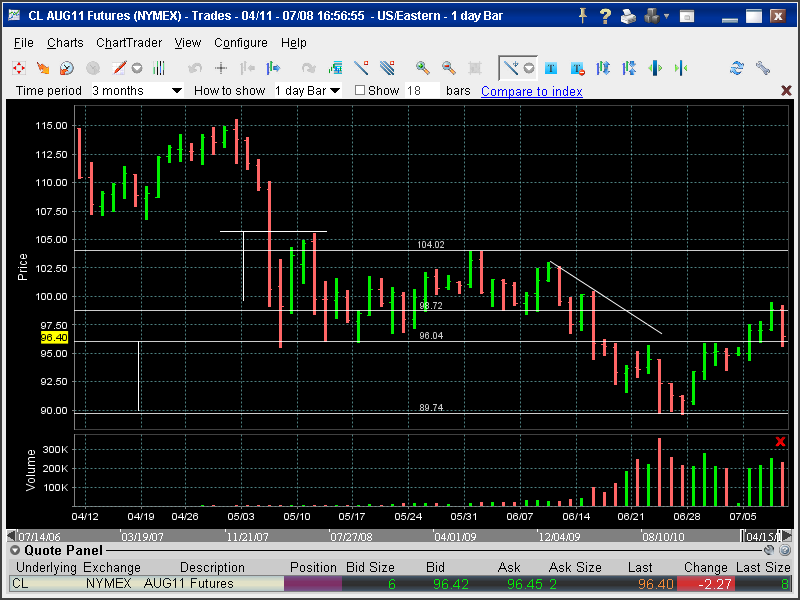The height and width of the screenshot is (600, 800).
Task: Click the CL underlying cell
Action: [44, 583]
